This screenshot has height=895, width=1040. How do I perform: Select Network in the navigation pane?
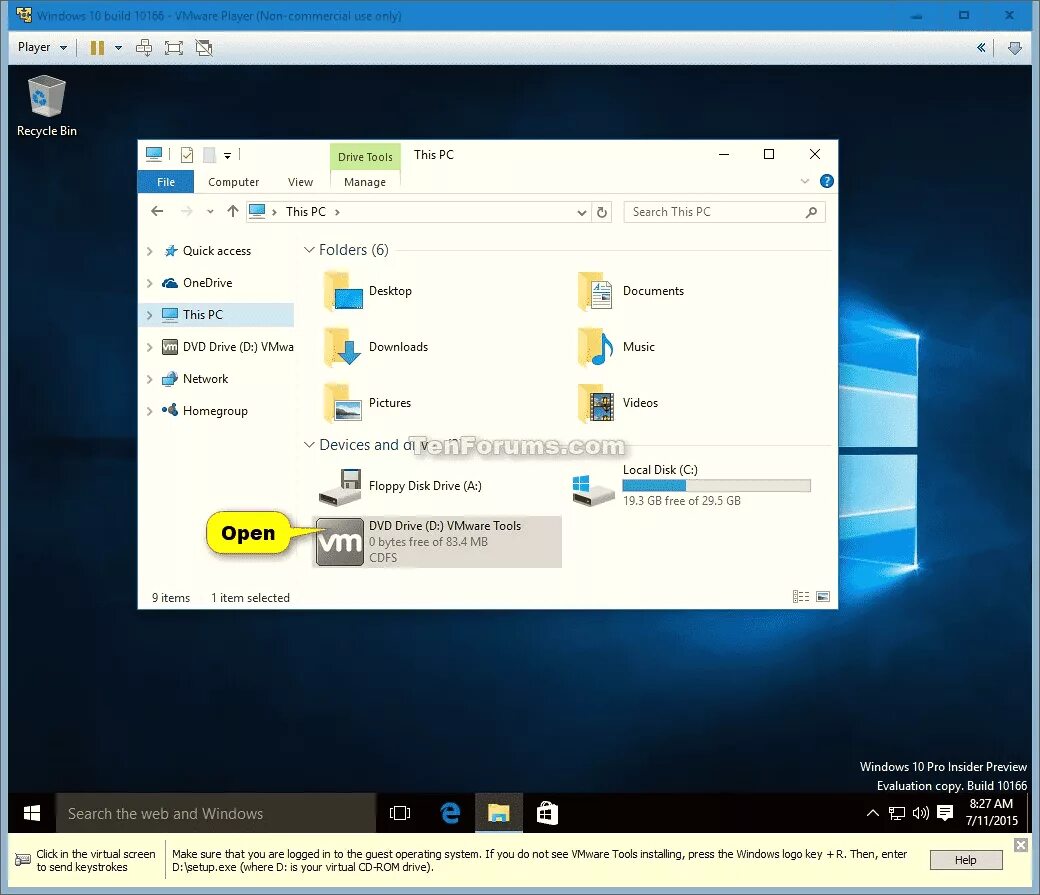[x=206, y=379]
